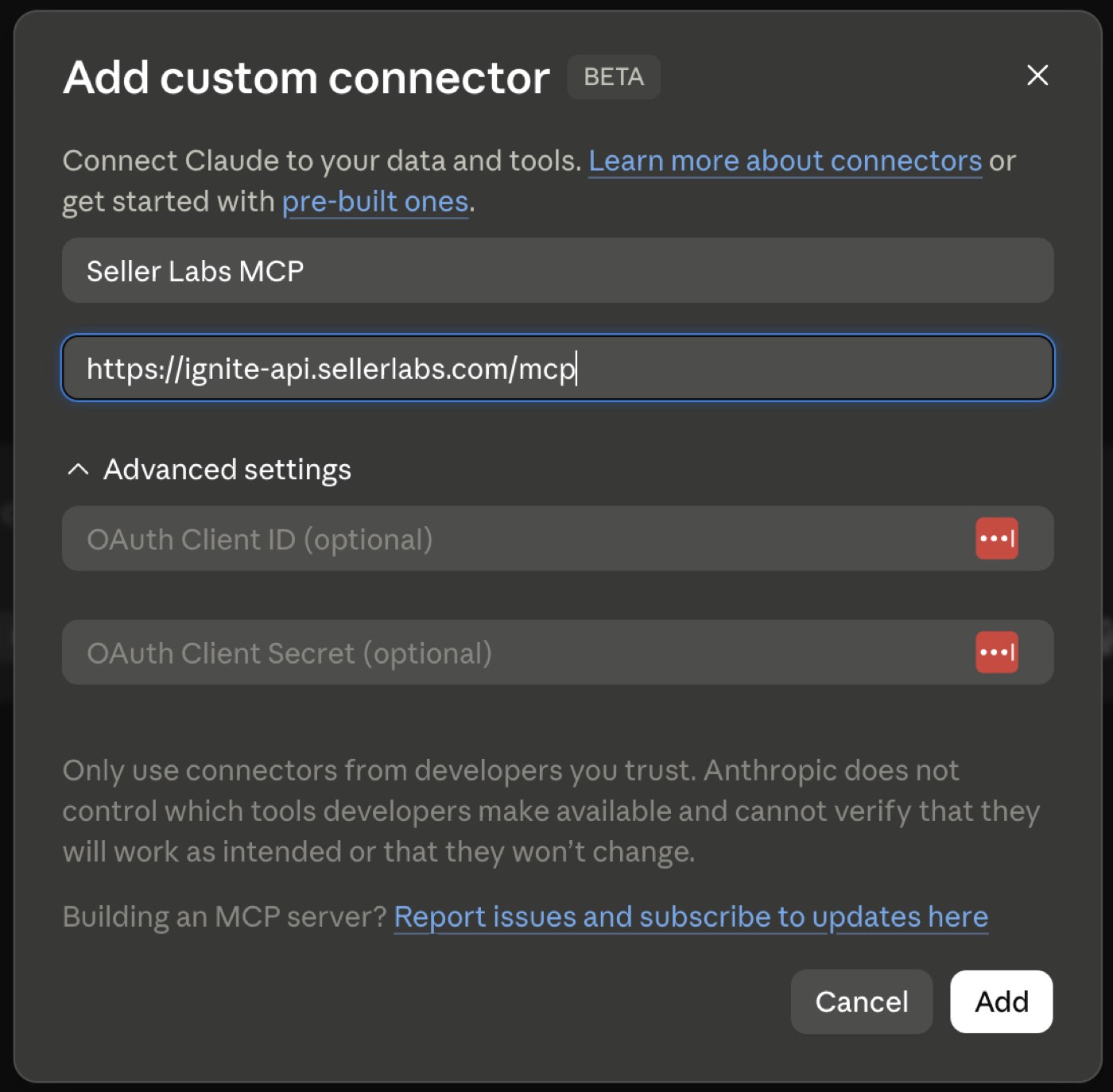The image size is (1113, 1092).
Task: Click the BETA badge next to the title
Action: coord(614,77)
